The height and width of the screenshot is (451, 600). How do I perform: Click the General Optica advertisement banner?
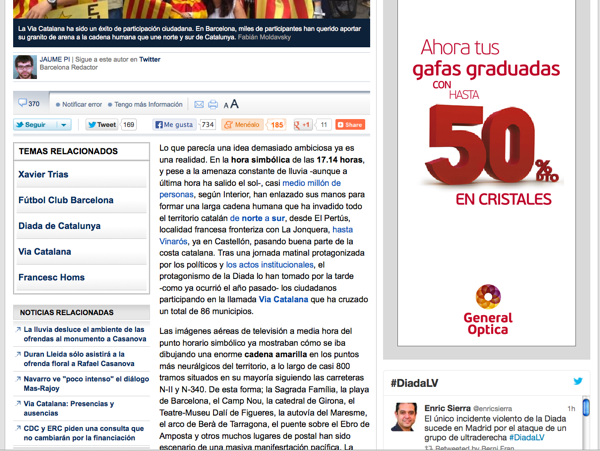[486, 172]
